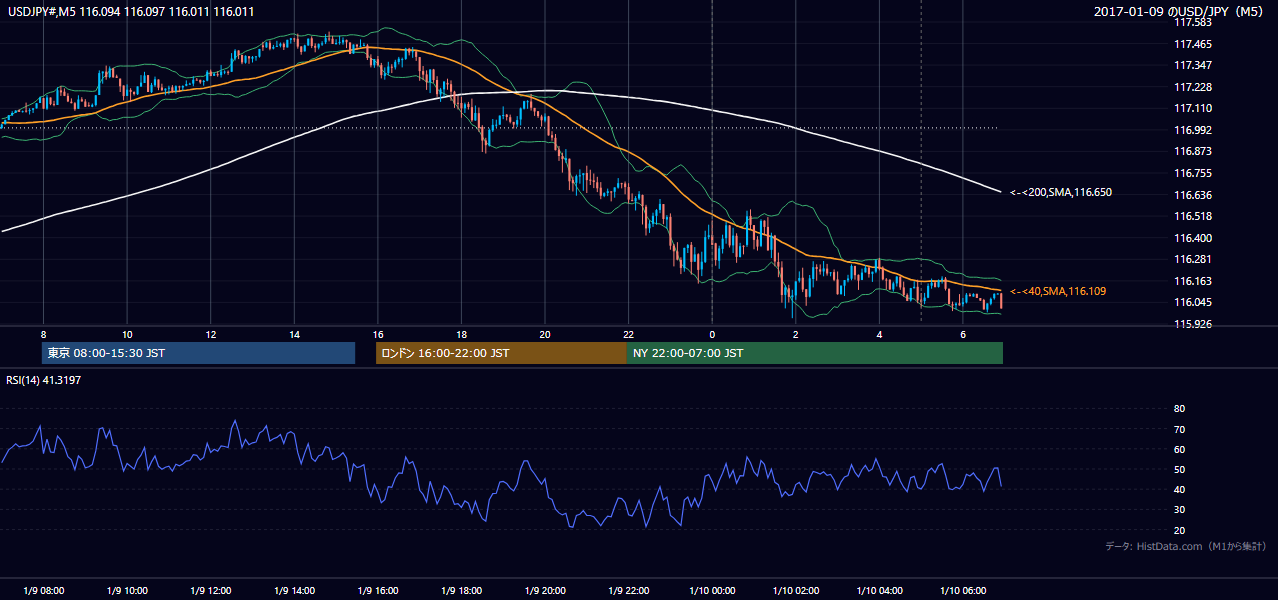The width and height of the screenshot is (1278, 600).
Task: Click the 116.518 price axis label
Action: 1193,216
